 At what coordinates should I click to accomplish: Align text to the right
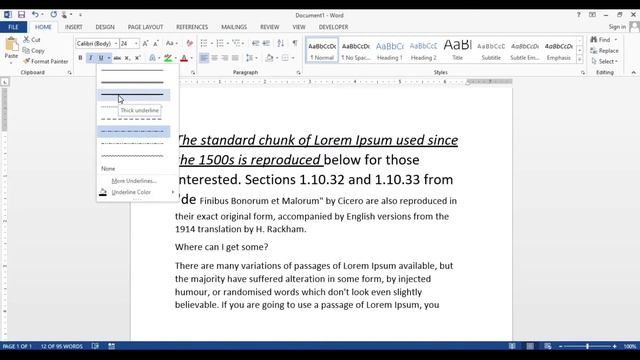click(x=224, y=58)
